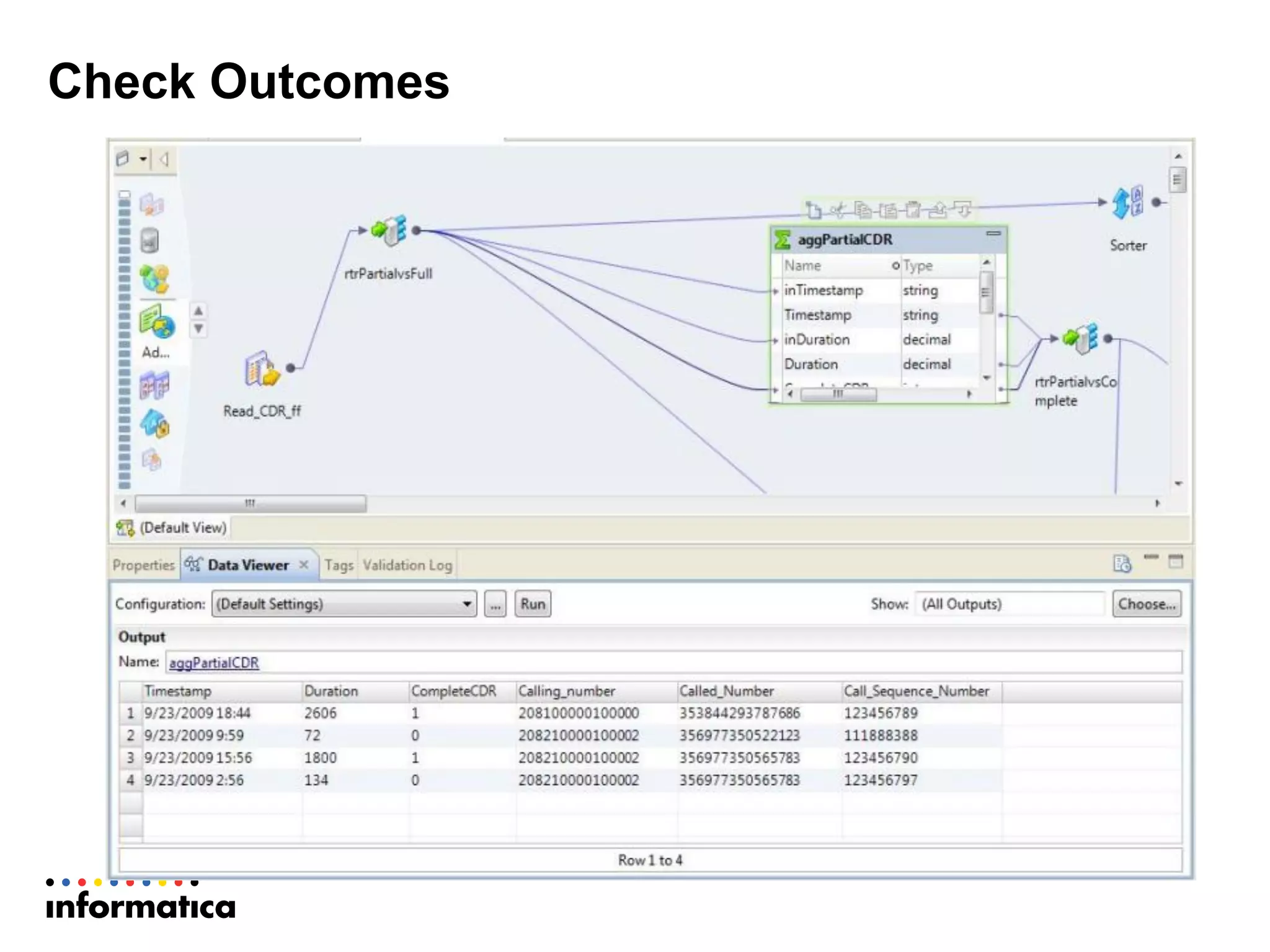Viewport: 1270px width, 952px height.
Task: Click the sigma icon of aggPartialCDR
Action: (783, 240)
